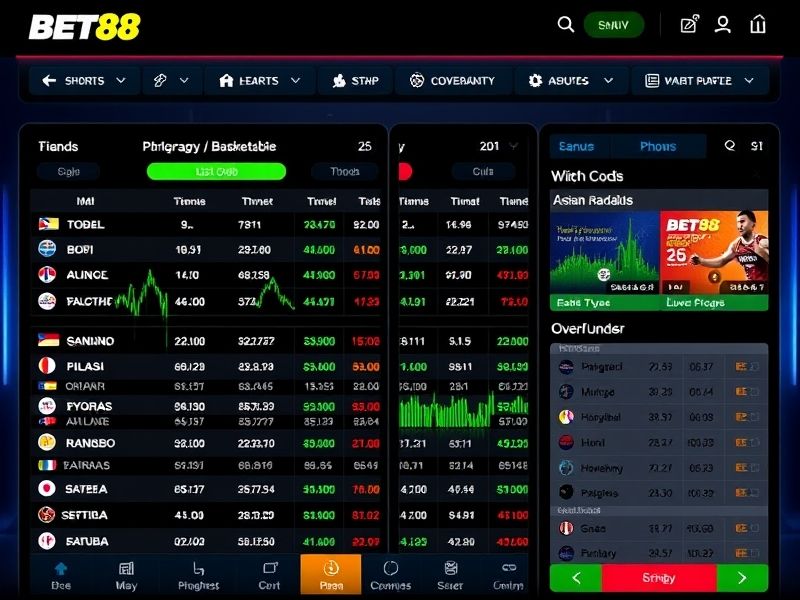Screen dimensions: 800x600
Task: Click the Eatis Tyoe green label
Action: coord(605,303)
